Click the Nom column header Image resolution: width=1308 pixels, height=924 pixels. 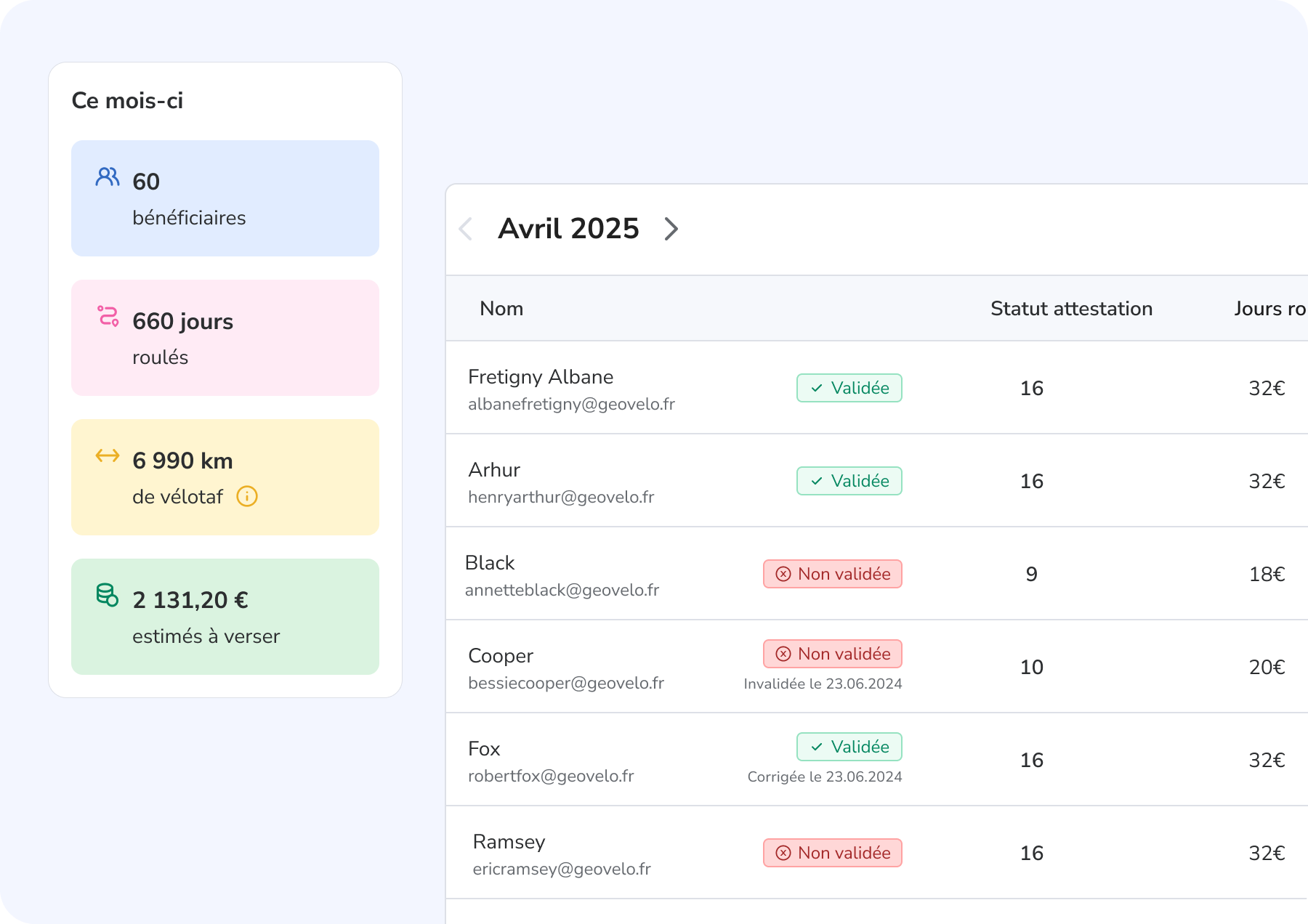point(501,309)
